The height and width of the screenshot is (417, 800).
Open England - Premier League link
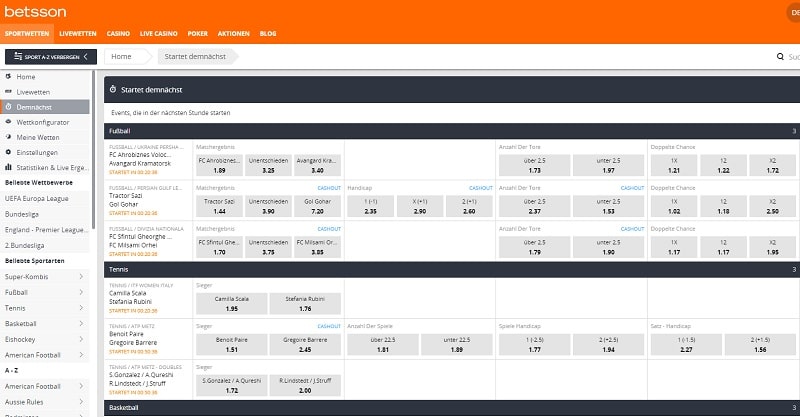[46, 230]
